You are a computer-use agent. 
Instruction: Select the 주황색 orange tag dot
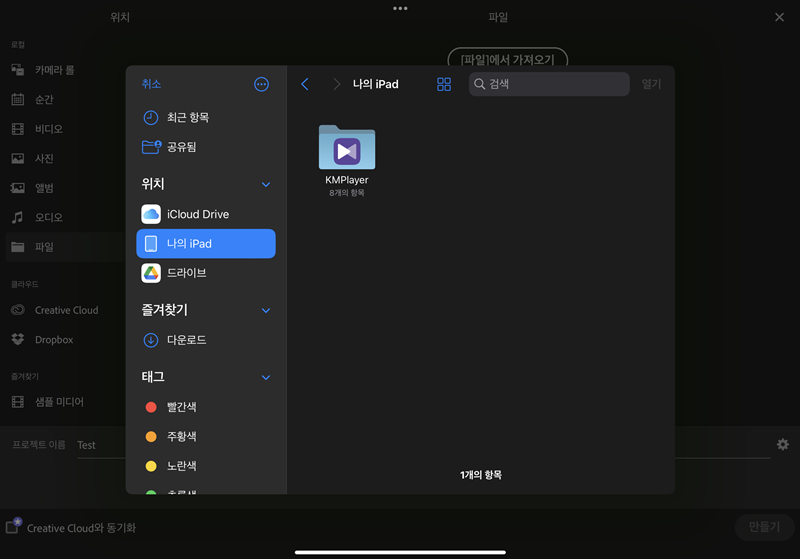(x=151, y=437)
